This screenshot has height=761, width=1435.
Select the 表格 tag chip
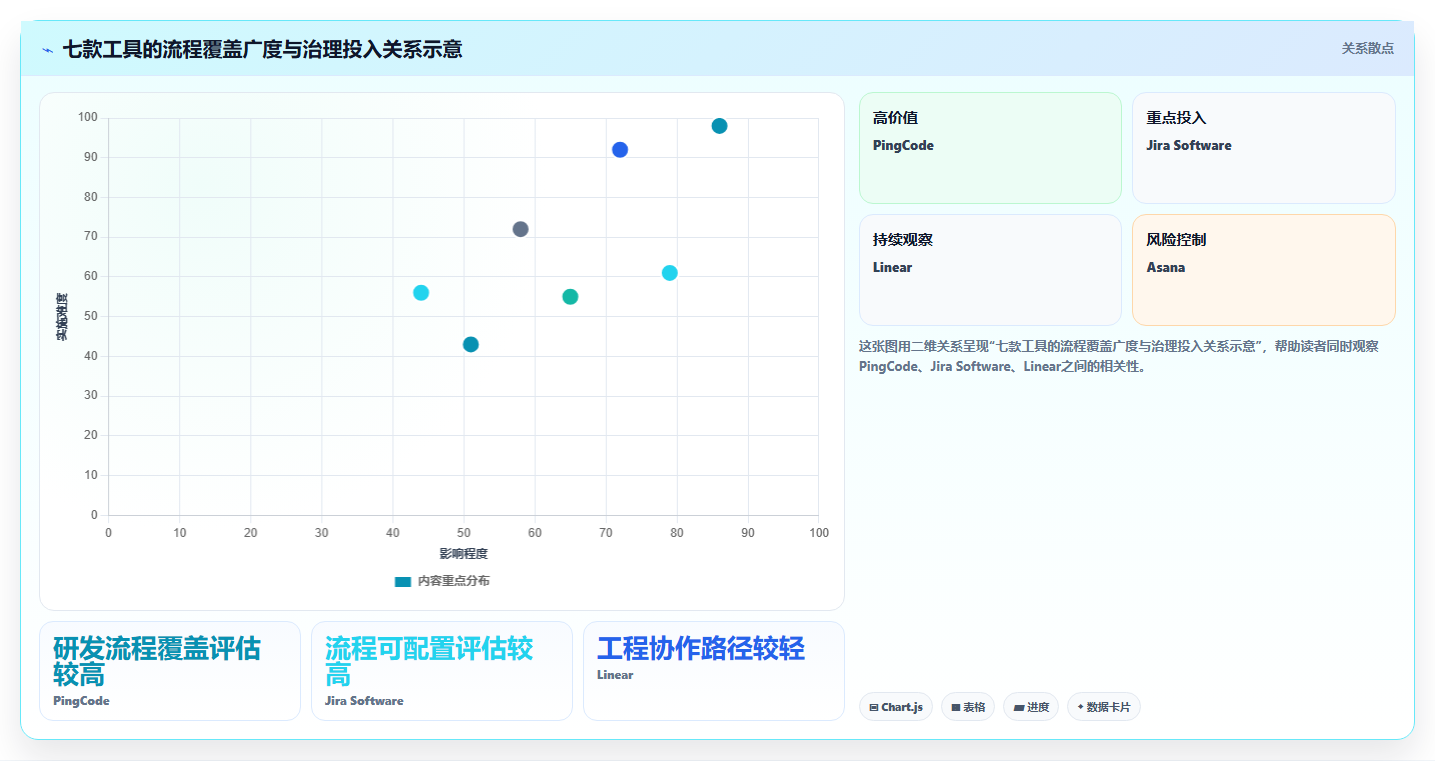(x=968, y=707)
